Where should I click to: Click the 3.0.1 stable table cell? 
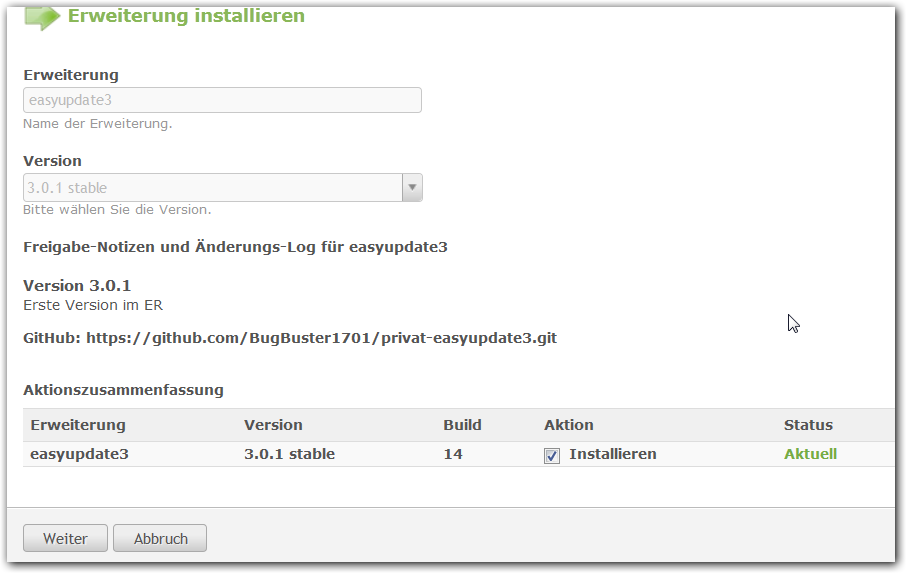point(289,454)
